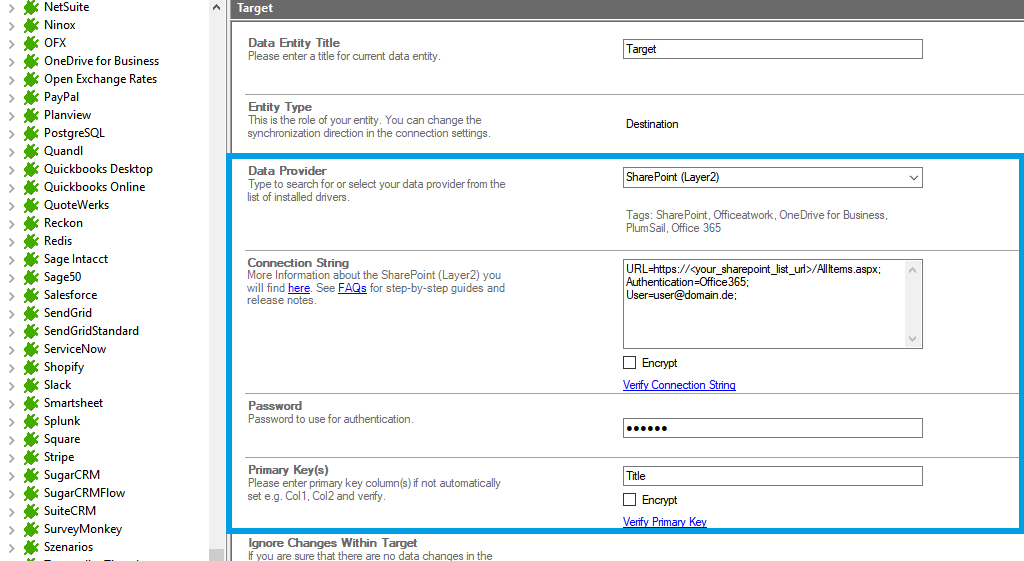The width and height of the screenshot is (1024, 561).
Task: Select the Stripe connector icon
Action: 31,457
